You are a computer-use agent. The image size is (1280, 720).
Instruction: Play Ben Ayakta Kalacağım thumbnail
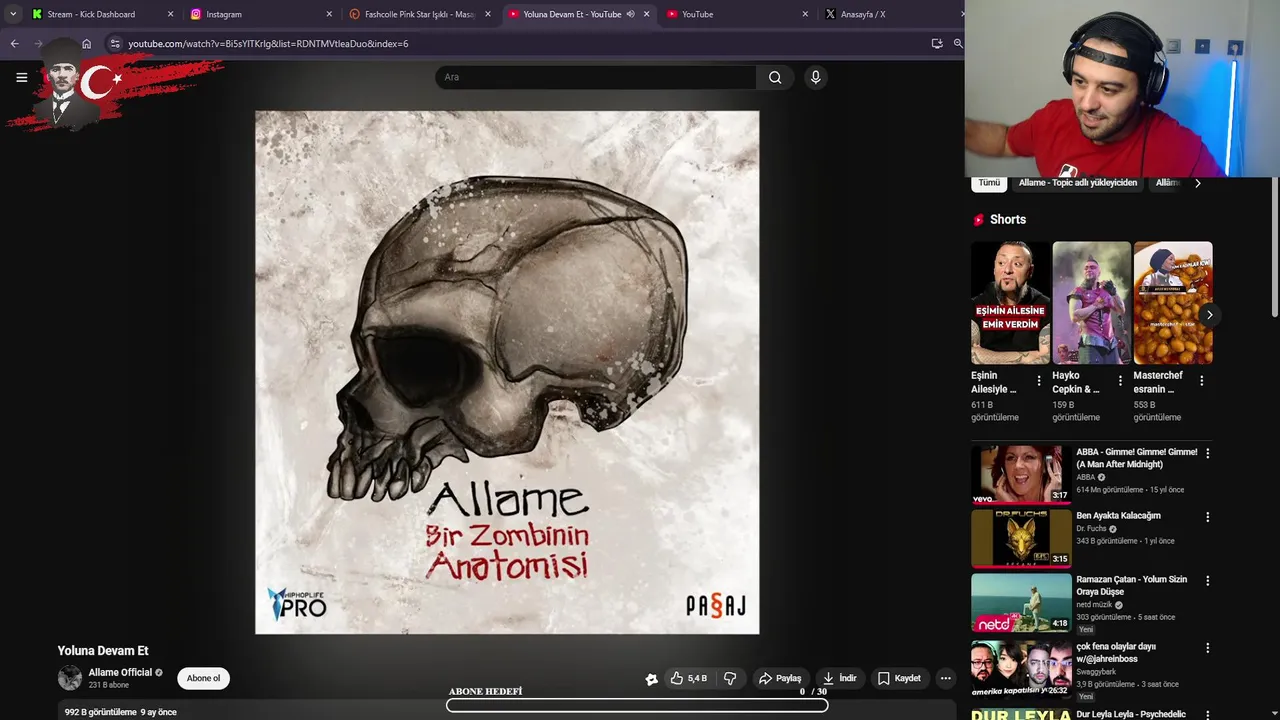click(1021, 538)
